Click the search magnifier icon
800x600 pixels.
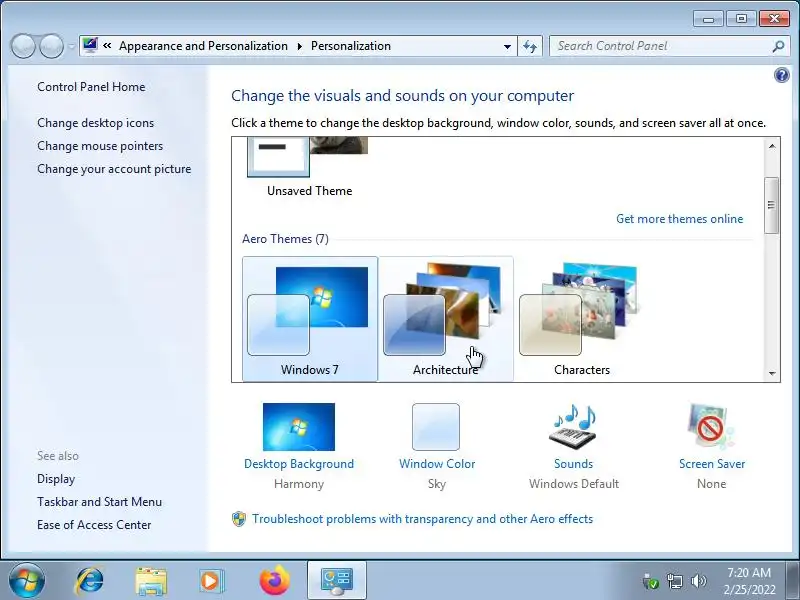(x=778, y=46)
